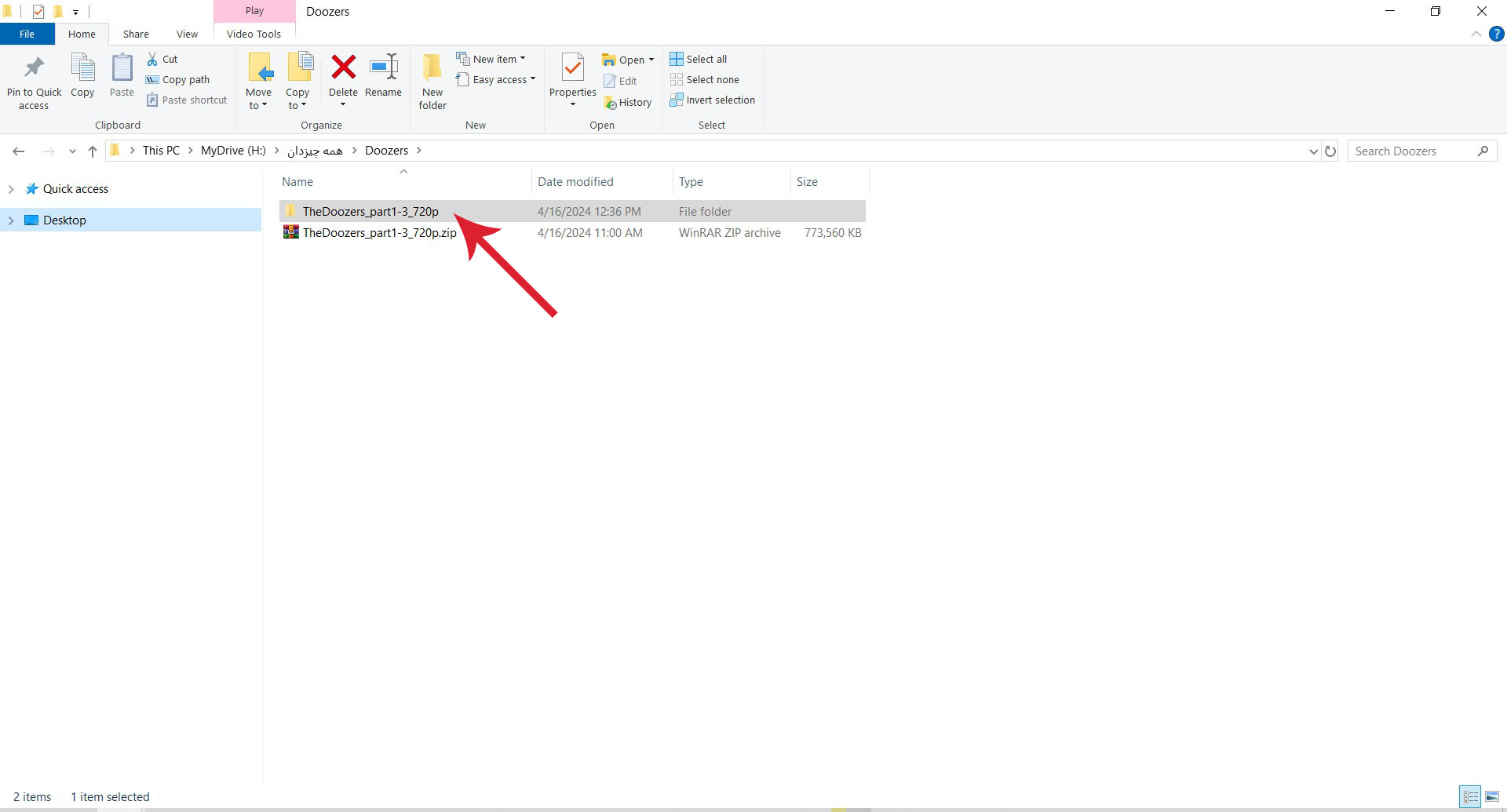Sort by Type column header
This screenshot has height=812, width=1507.
(x=732, y=181)
